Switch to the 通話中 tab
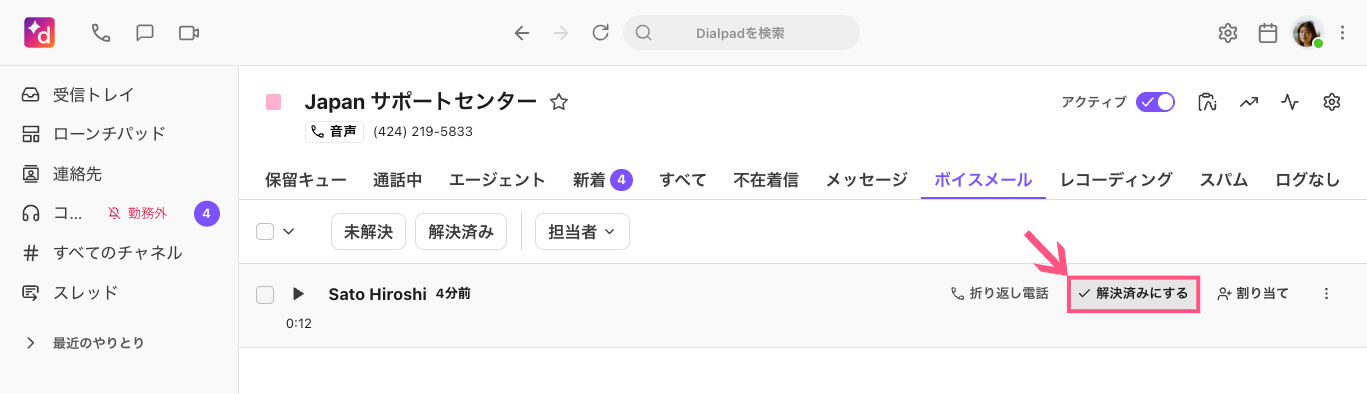This screenshot has width=1367, height=394. point(398,180)
